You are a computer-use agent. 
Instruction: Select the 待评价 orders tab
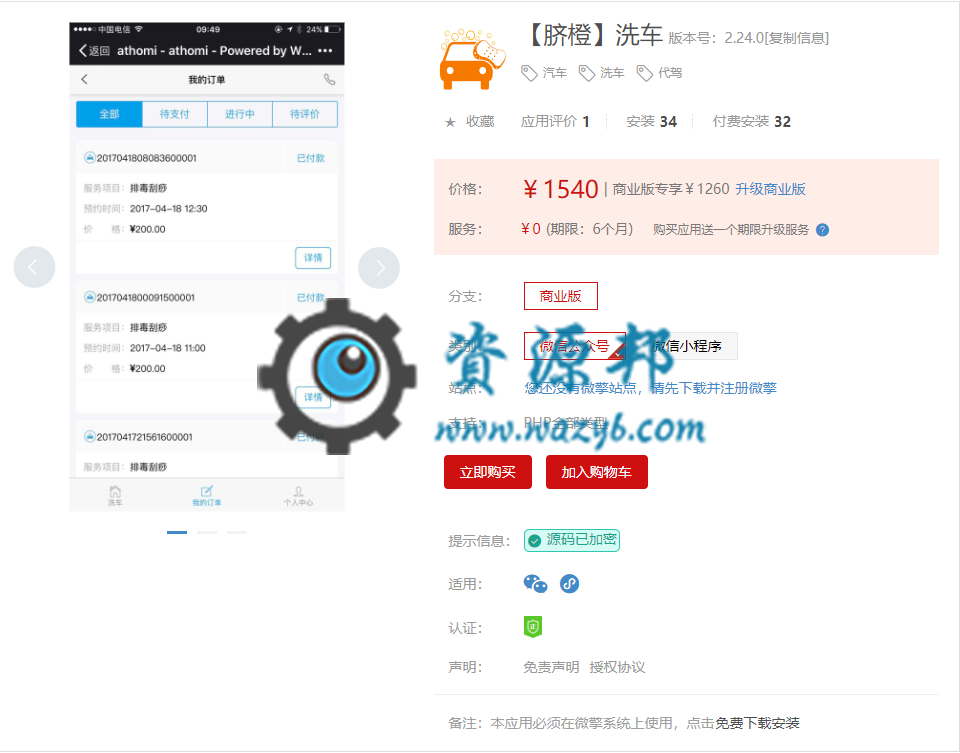(305, 114)
